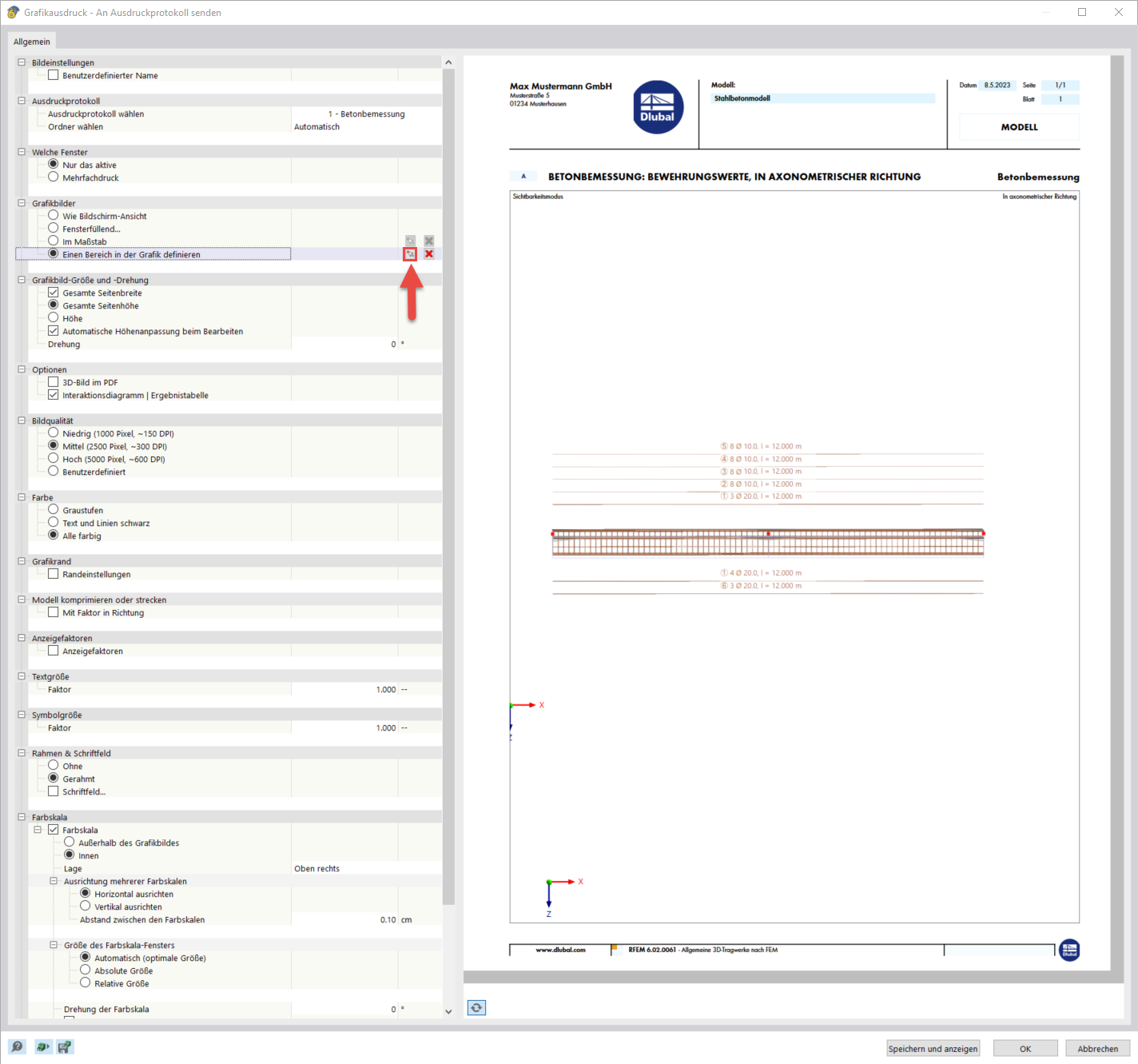Click the help question mark icon bottom left

coord(18,1046)
